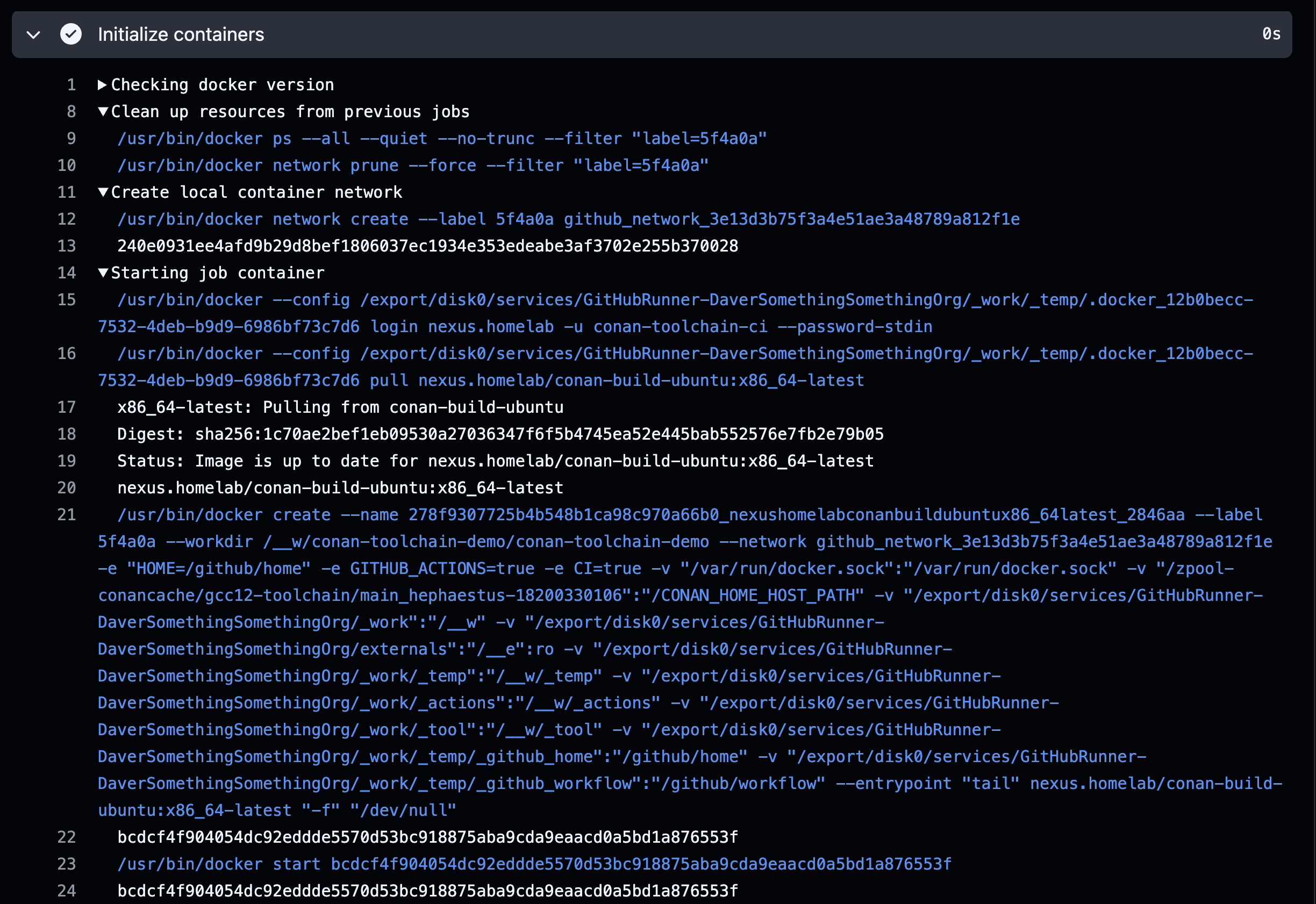Click the Status Image is up to date line
Screen dimensions: 1316x904
coord(495,461)
